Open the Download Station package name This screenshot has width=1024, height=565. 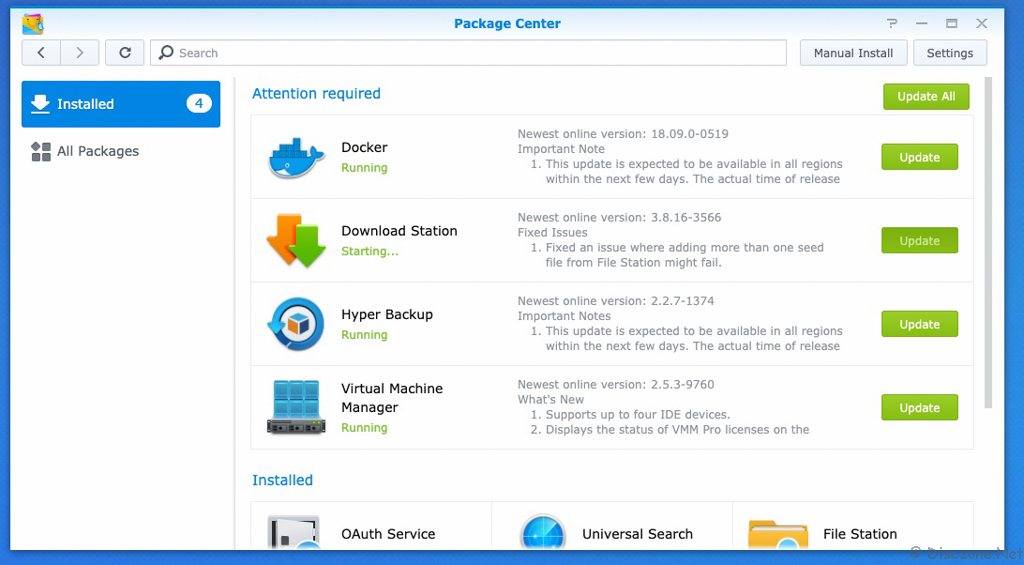[399, 231]
